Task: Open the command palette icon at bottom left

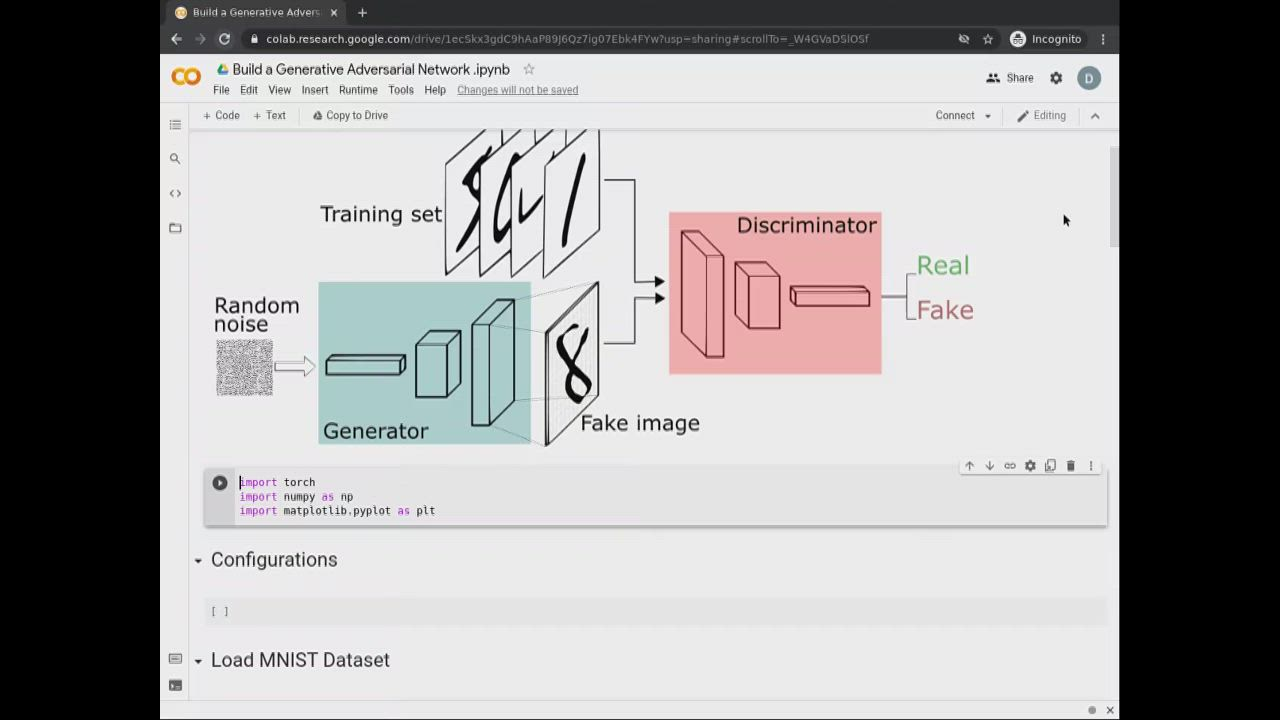Action: [x=175, y=658]
